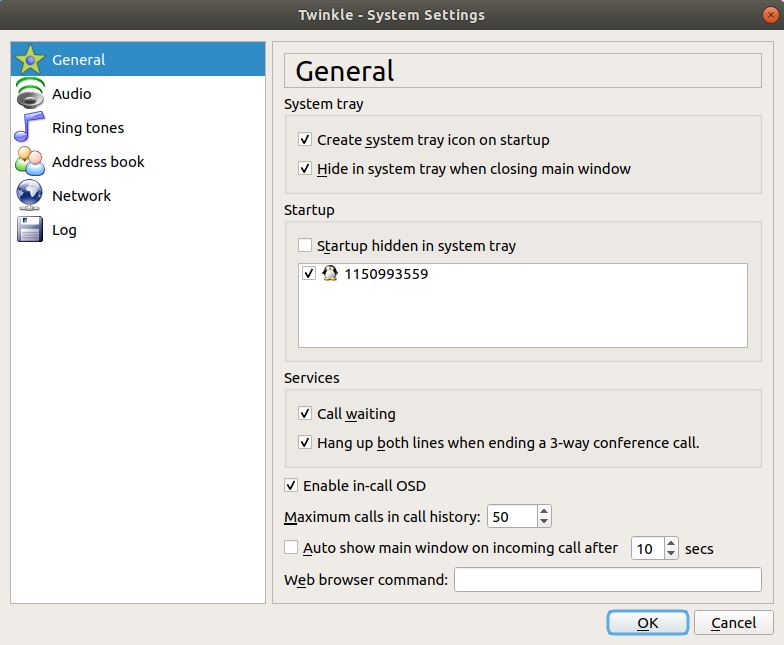Confirm settings with OK button

pyautogui.click(x=648, y=623)
